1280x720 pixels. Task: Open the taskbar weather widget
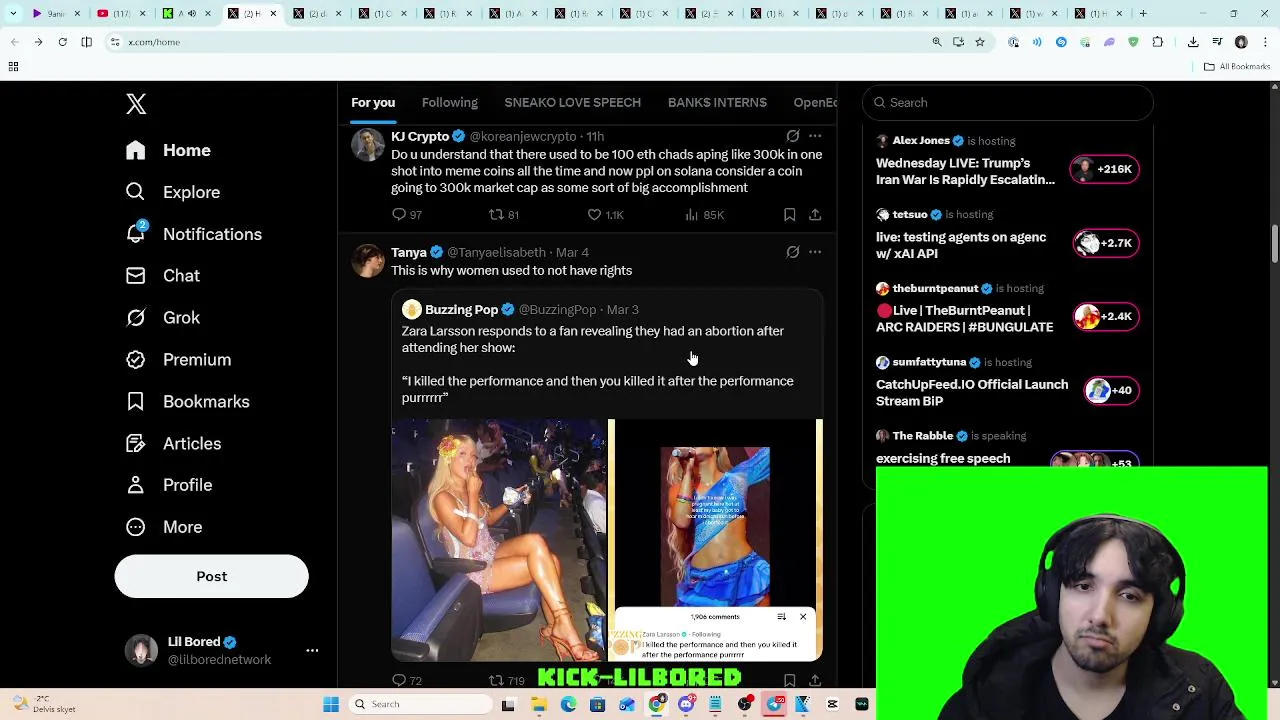(45, 704)
